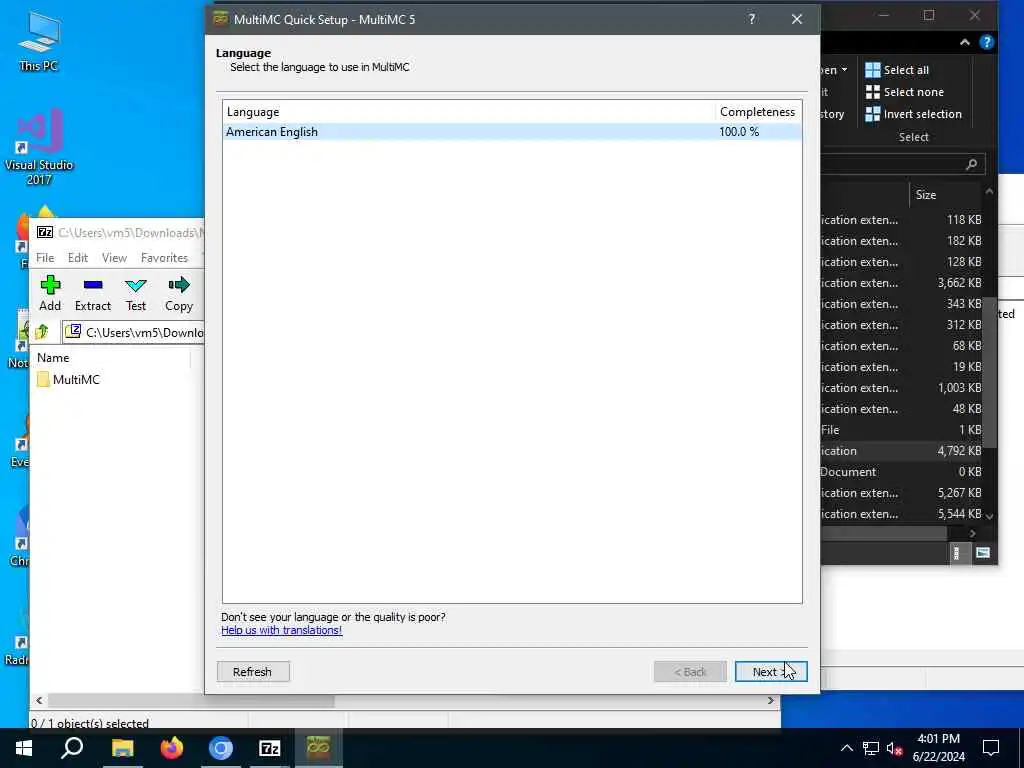Screen dimensions: 1024x768
Task: Open Visual Studio 2017 desktop icon
Action: (x=39, y=147)
